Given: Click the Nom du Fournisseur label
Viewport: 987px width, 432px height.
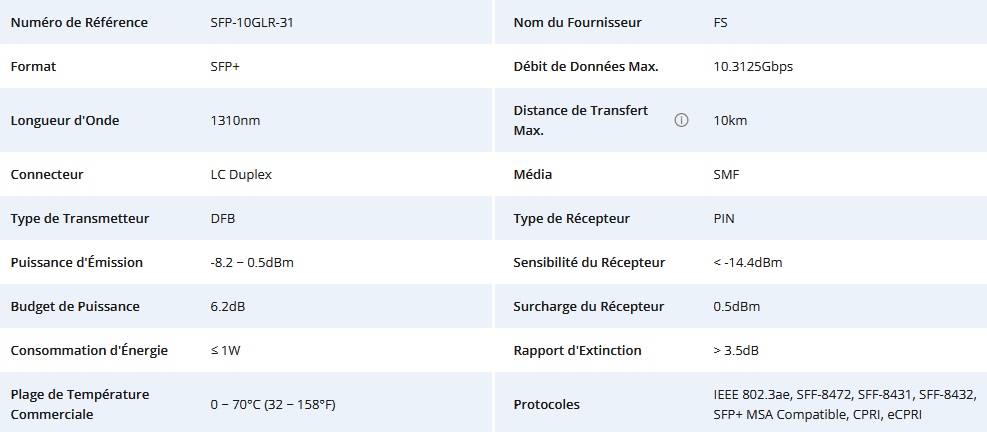Looking at the screenshot, I should click(577, 22).
